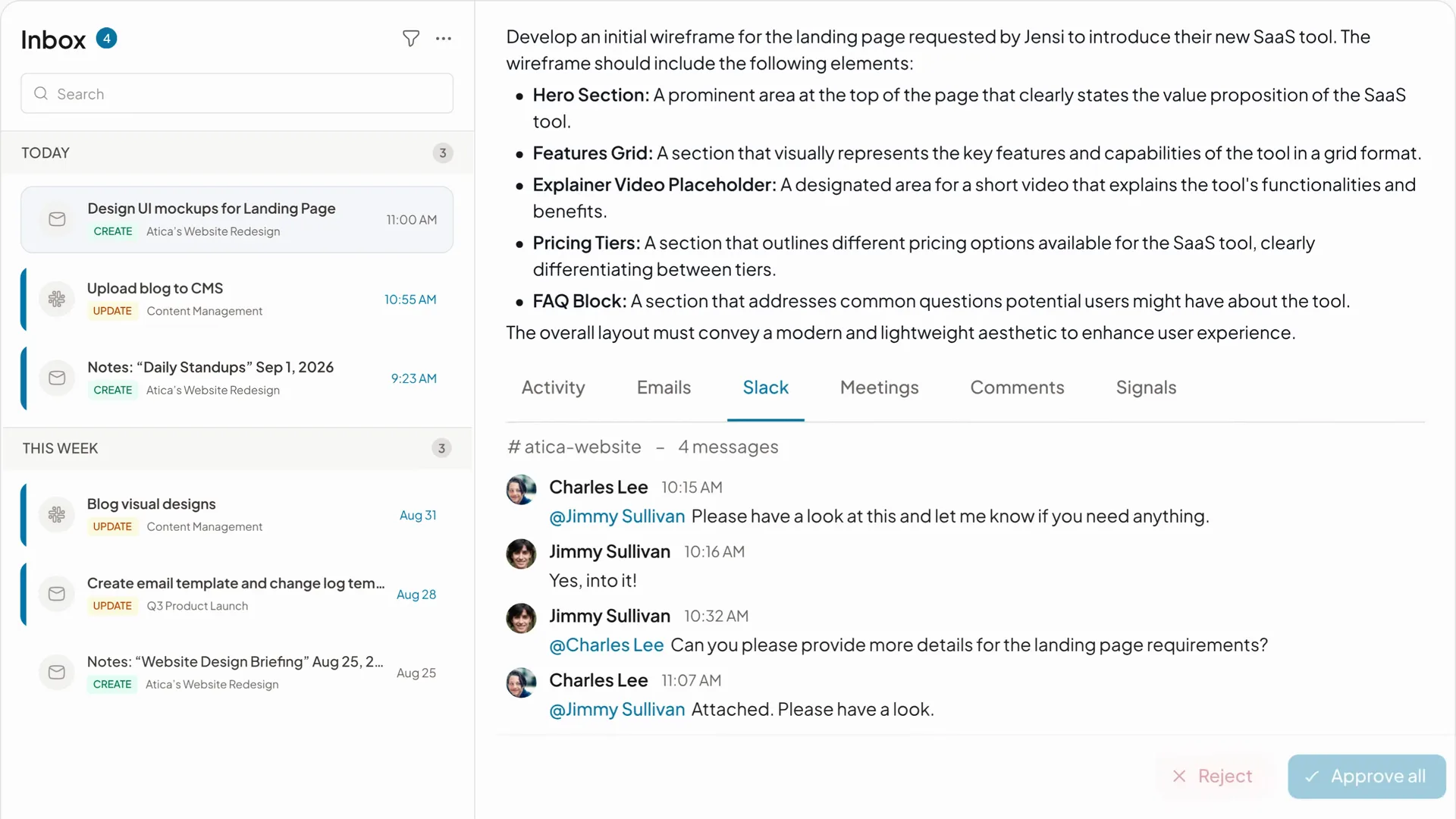Click mail icon beside Create email template item
This screenshot has height=819, width=1456.
[57, 594]
